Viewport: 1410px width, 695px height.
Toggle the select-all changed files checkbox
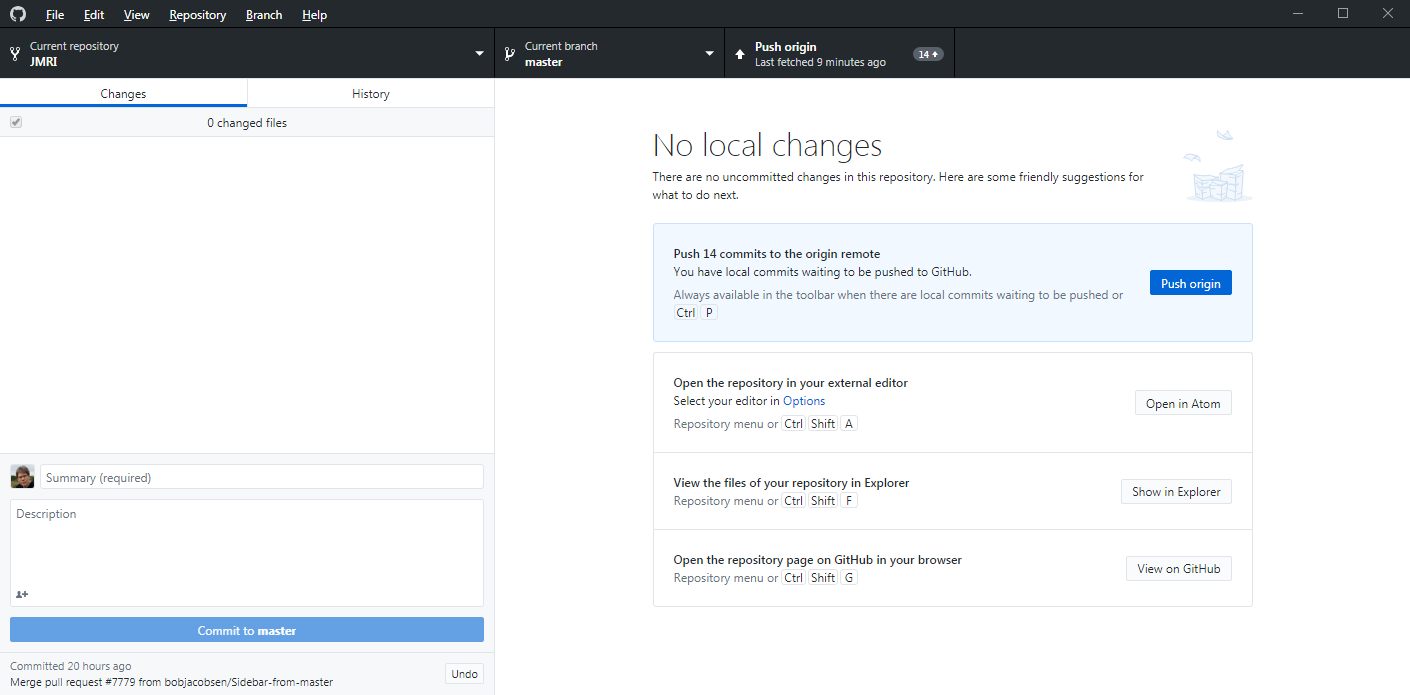(16, 122)
